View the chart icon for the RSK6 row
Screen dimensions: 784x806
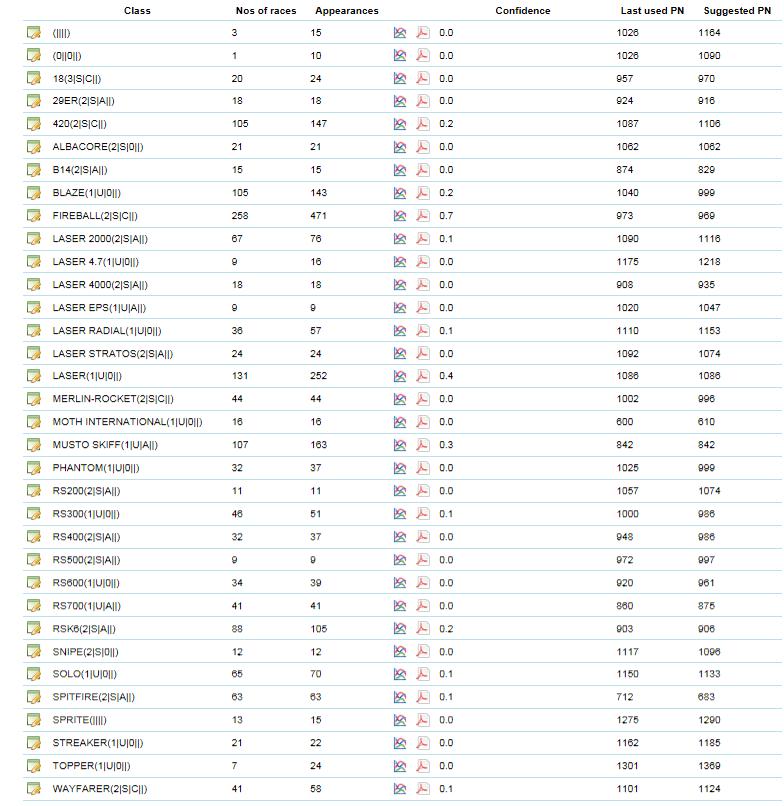pyautogui.click(x=399, y=629)
